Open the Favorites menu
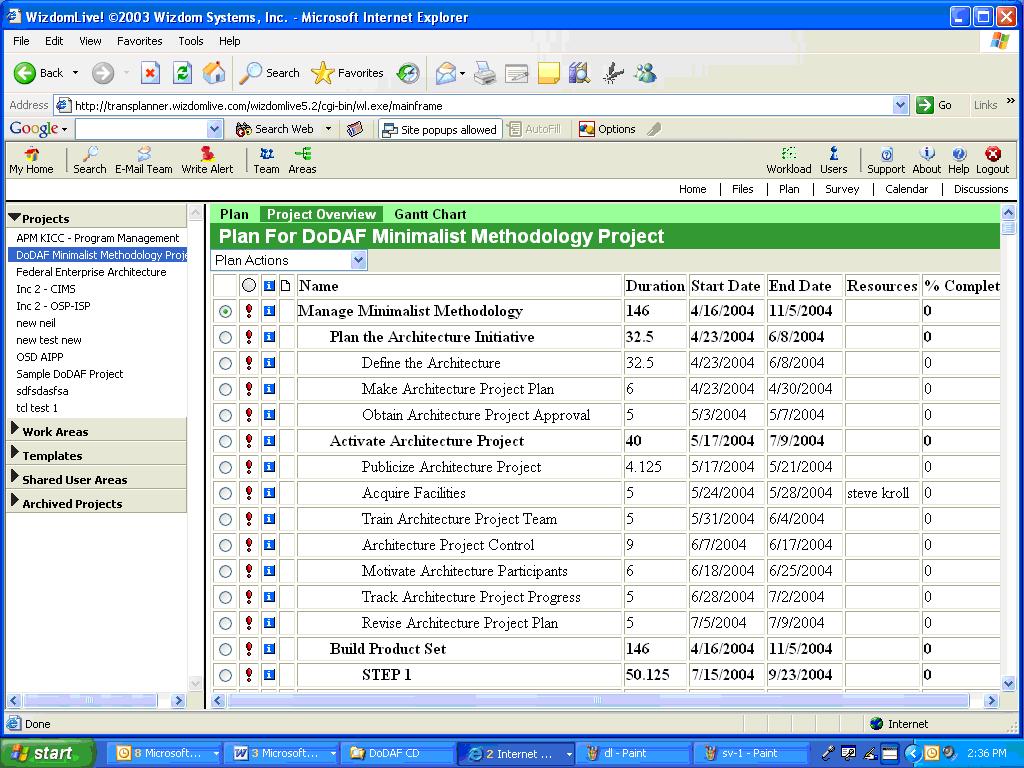 click(139, 41)
